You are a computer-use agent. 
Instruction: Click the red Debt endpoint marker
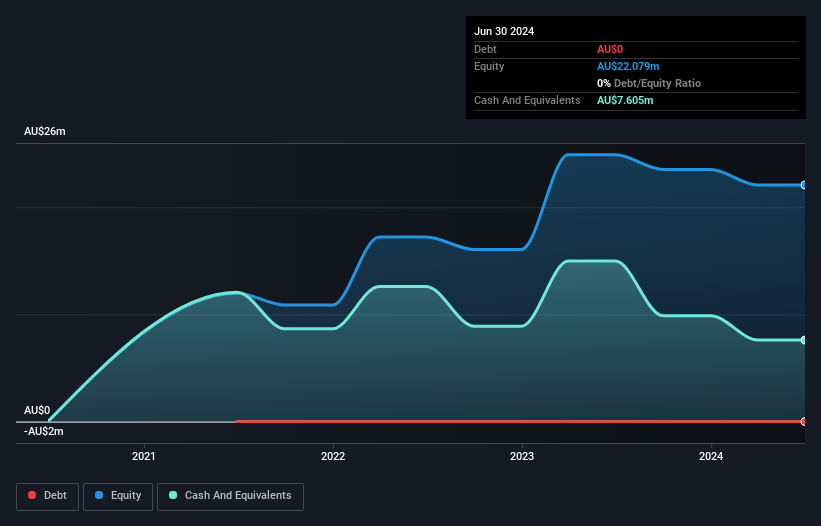[804, 421]
